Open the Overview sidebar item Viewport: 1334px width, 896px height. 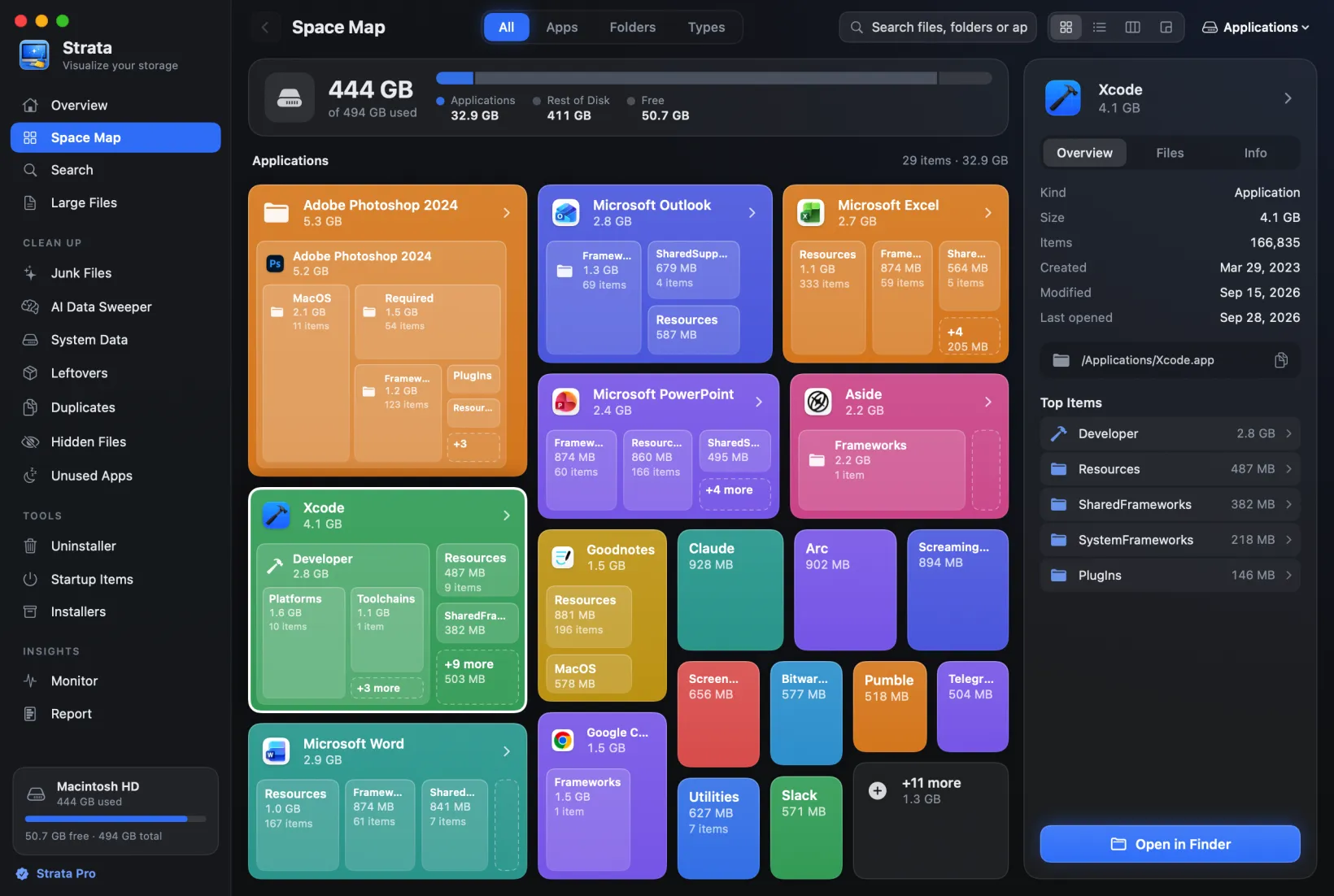[116, 105]
